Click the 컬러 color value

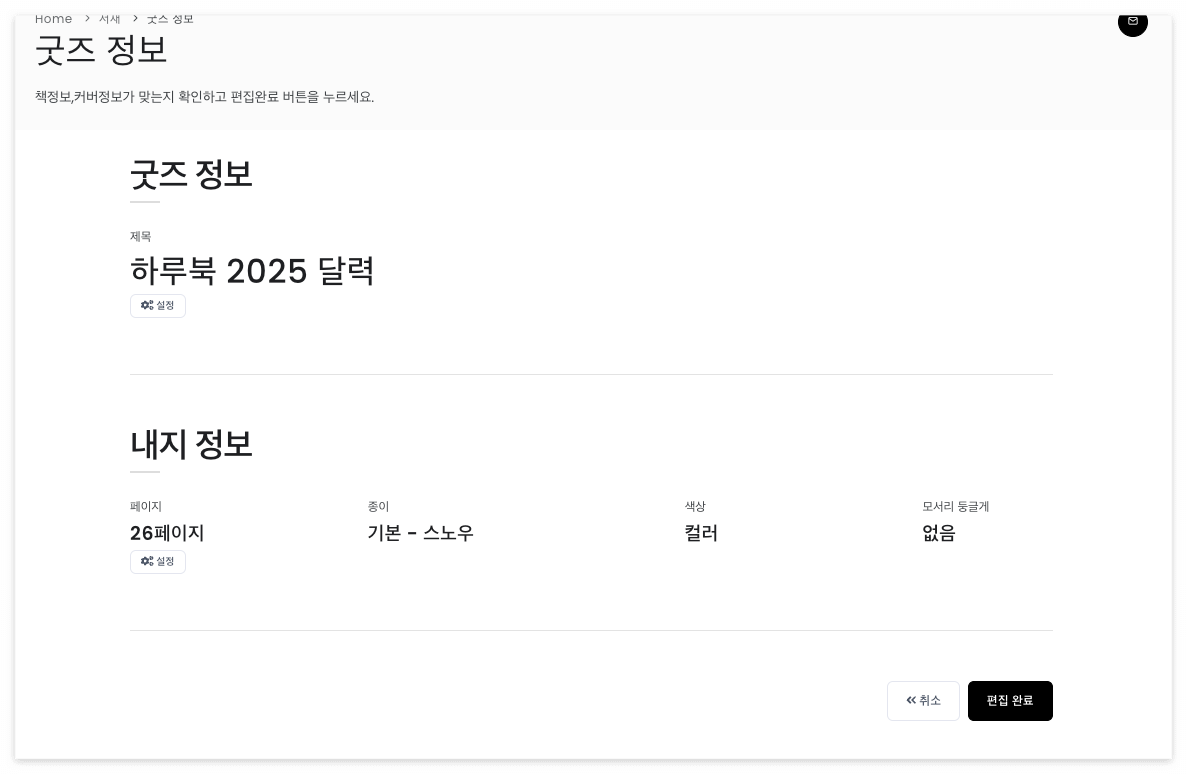(x=701, y=533)
